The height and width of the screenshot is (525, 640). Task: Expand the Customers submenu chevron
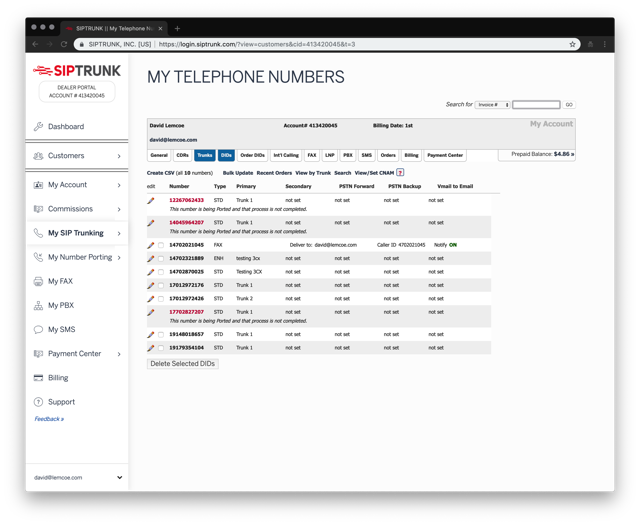119,156
